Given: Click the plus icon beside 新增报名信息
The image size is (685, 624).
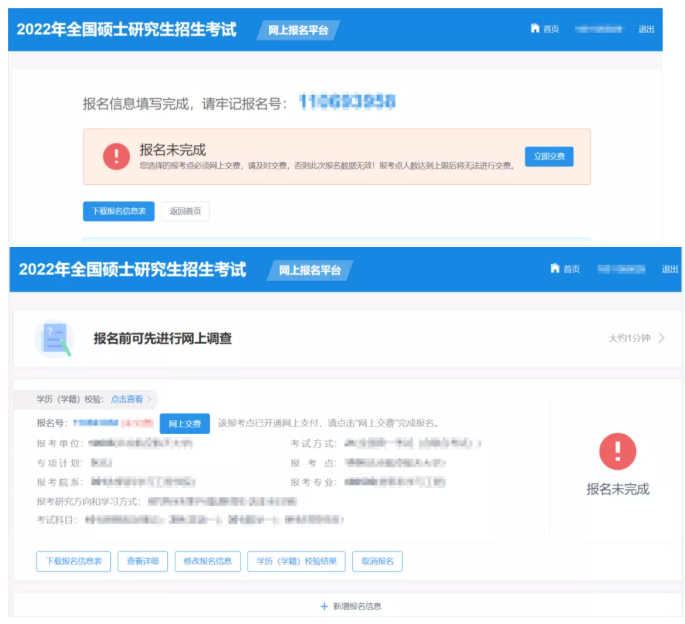Looking at the screenshot, I should (x=324, y=606).
